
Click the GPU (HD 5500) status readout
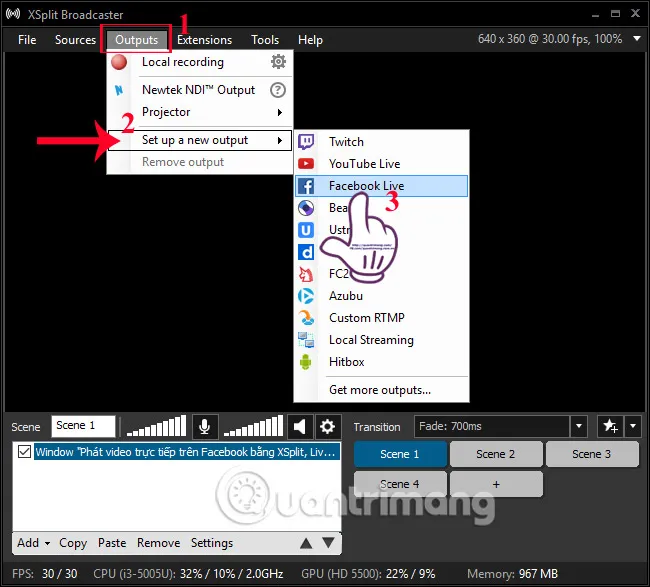coord(368,574)
